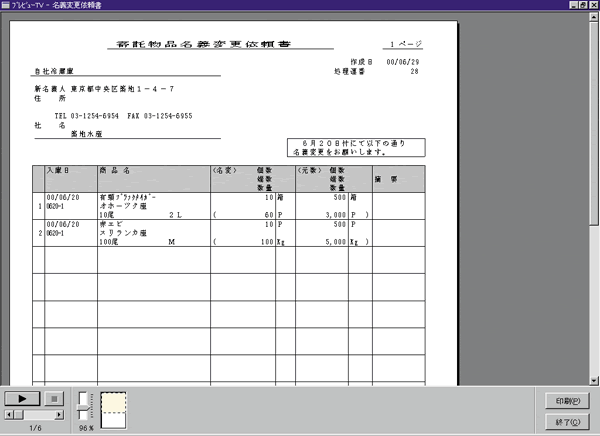600x436 pixels.
Task: Minimize the preview window
Action: [x=574, y=5]
